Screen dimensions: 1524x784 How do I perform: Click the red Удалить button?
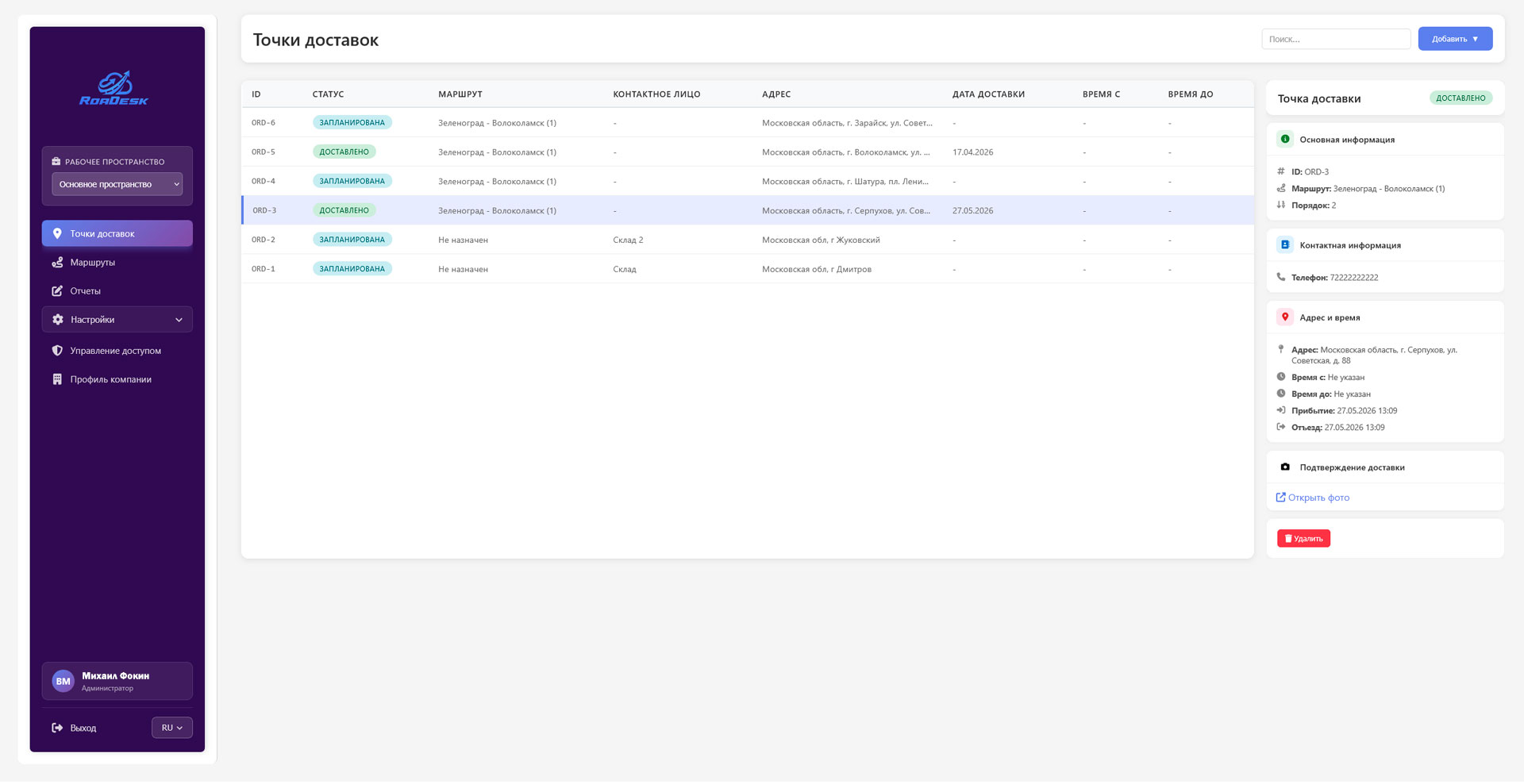click(x=1303, y=539)
